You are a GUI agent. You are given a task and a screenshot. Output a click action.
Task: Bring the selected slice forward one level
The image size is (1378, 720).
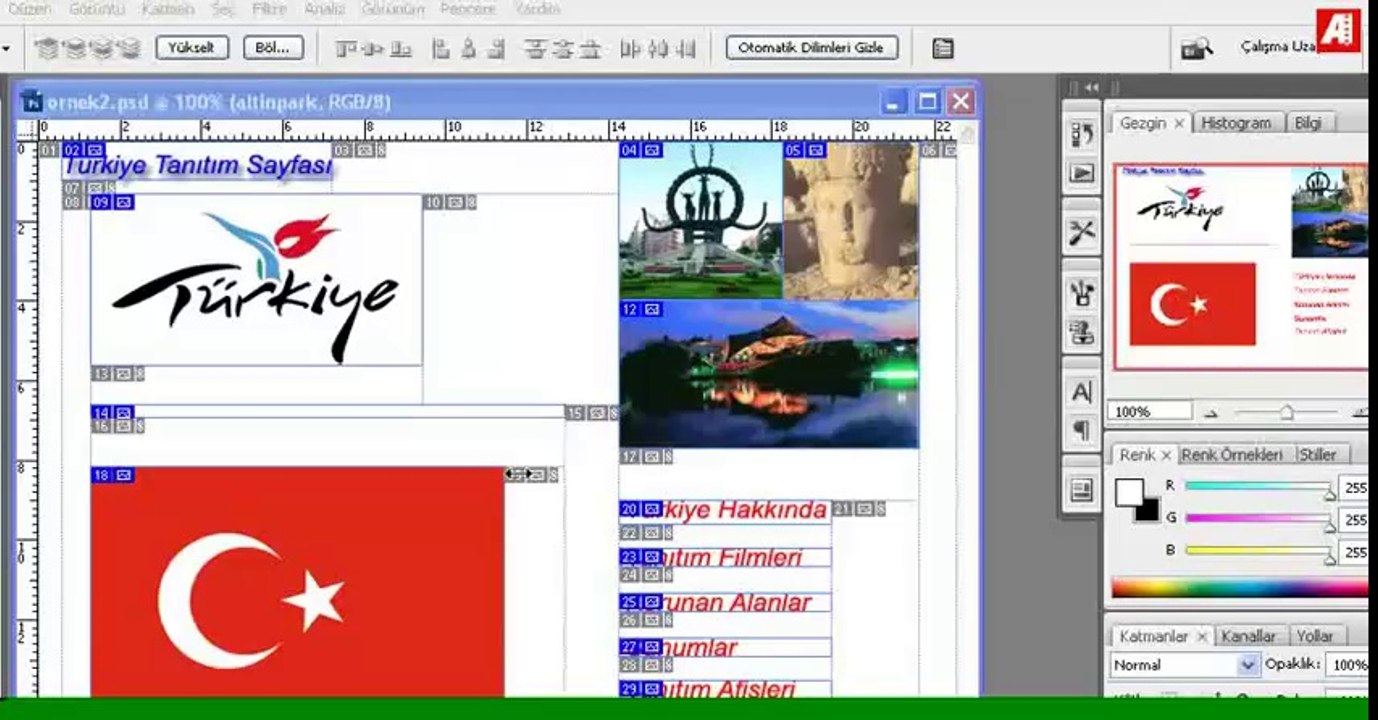[74, 48]
